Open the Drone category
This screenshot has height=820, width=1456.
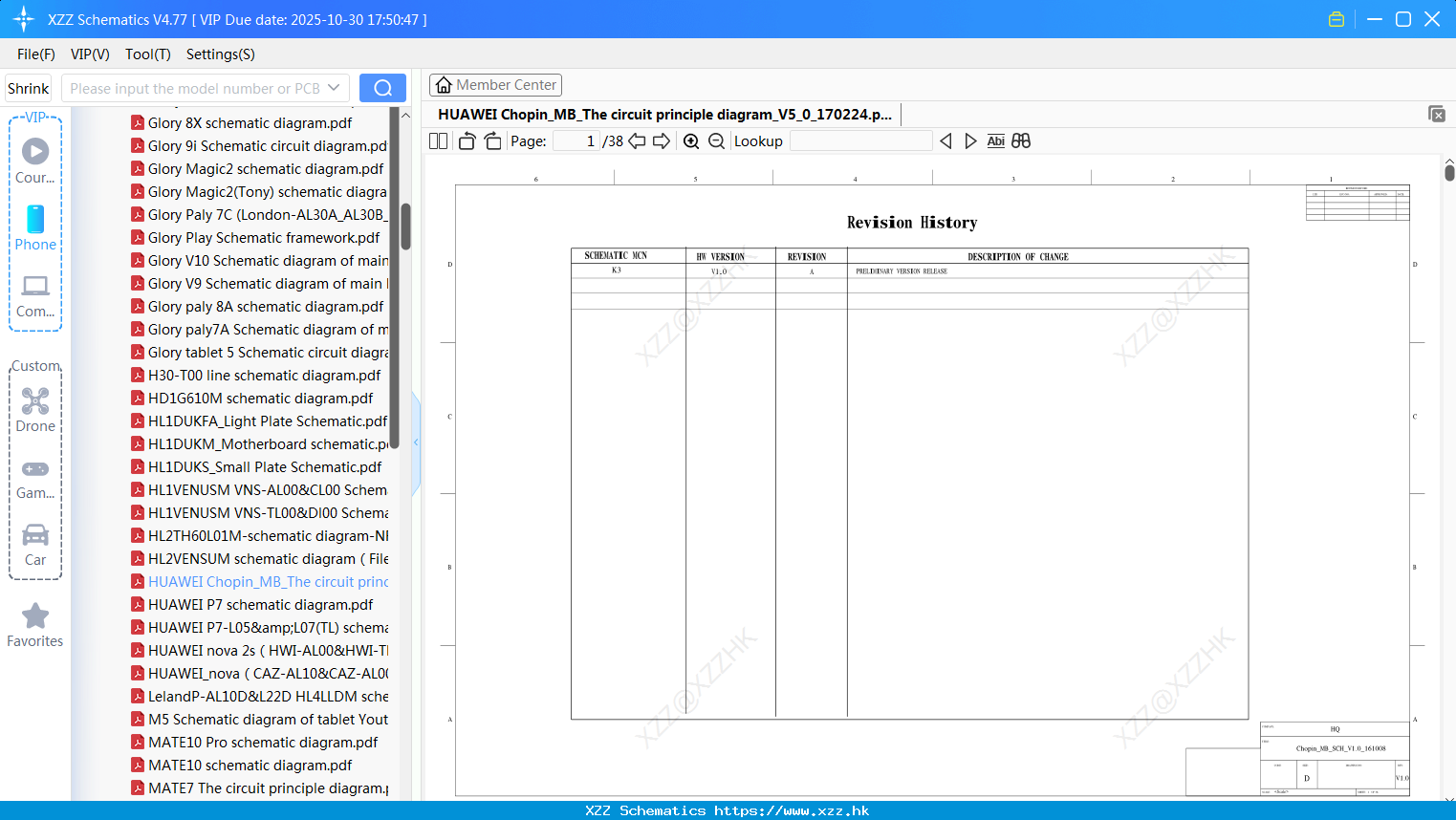pyautogui.click(x=35, y=409)
